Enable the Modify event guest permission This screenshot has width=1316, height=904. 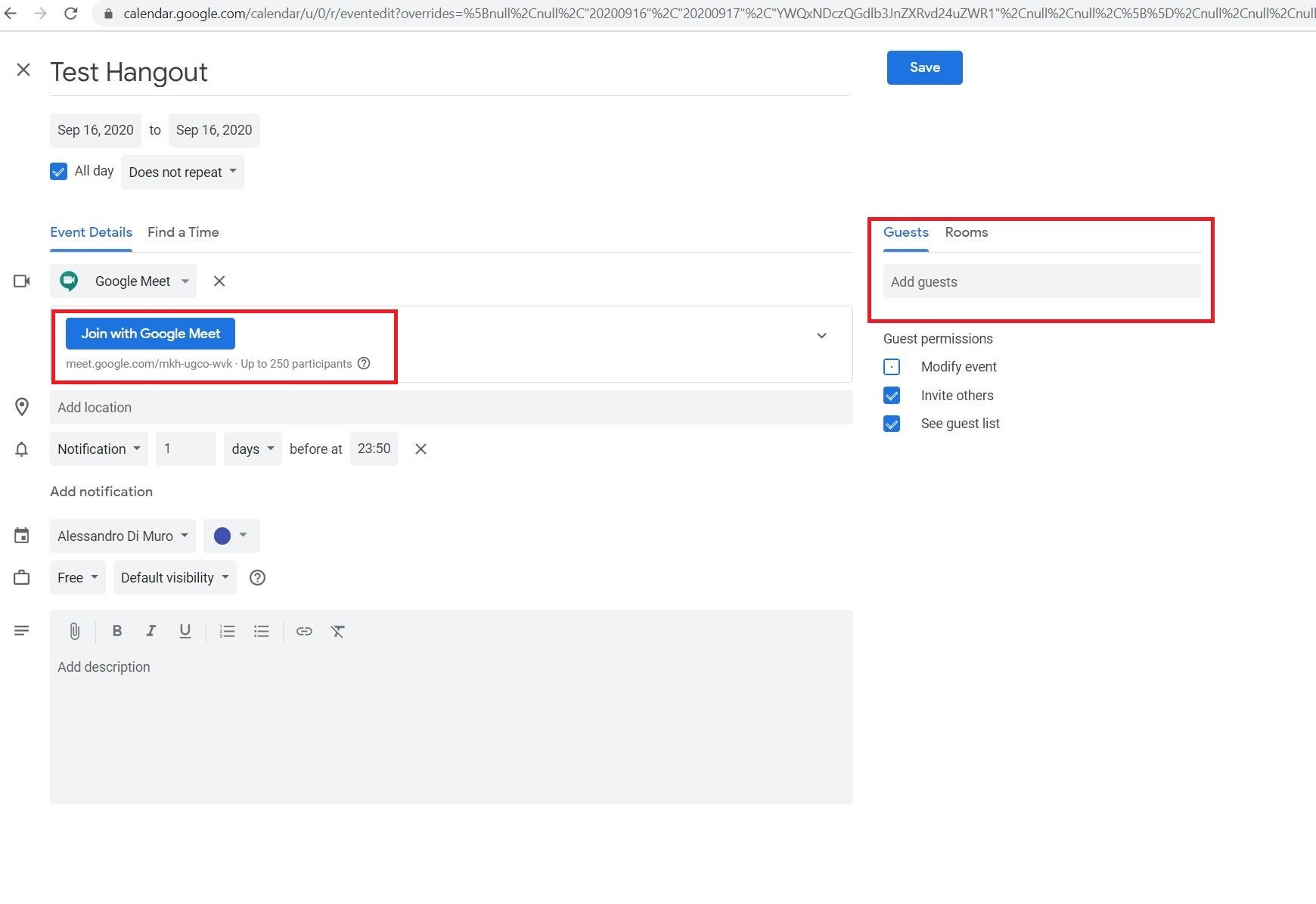click(x=892, y=367)
